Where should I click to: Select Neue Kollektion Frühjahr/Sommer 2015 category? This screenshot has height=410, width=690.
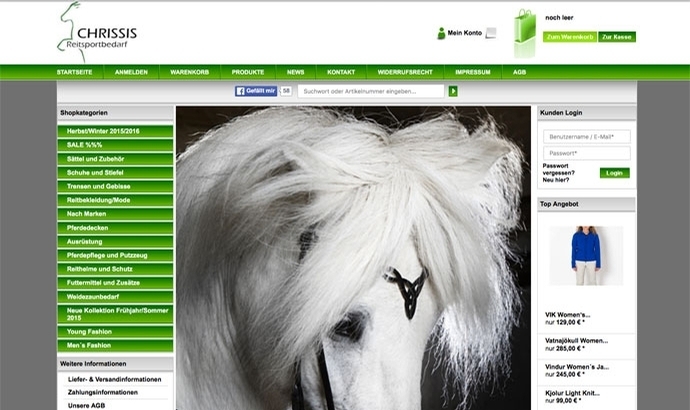click(115, 314)
